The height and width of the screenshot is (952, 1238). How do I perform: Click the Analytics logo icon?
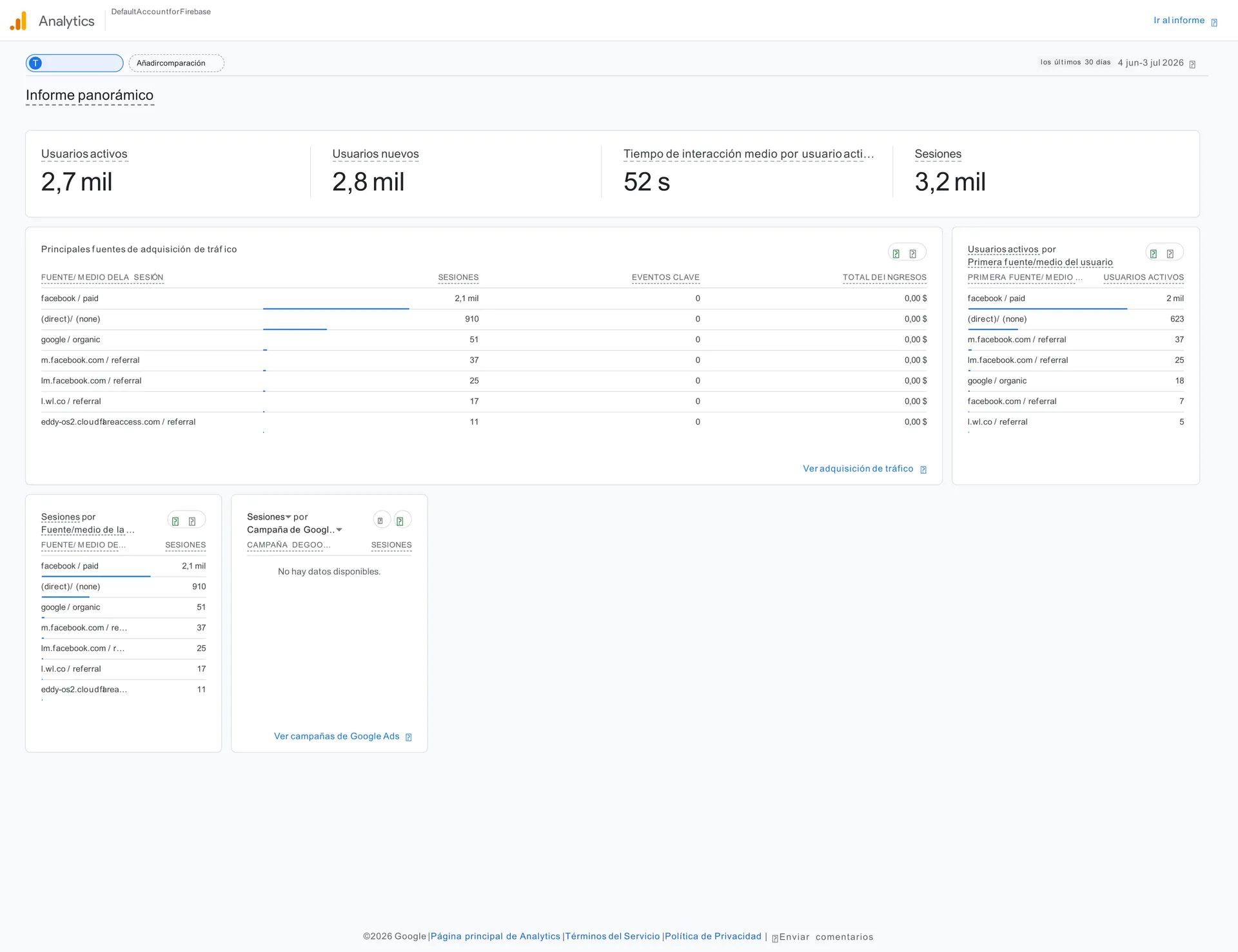(x=18, y=21)
